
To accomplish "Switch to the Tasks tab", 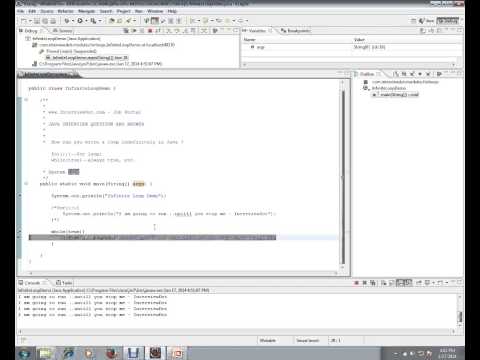I will point(64,283).
